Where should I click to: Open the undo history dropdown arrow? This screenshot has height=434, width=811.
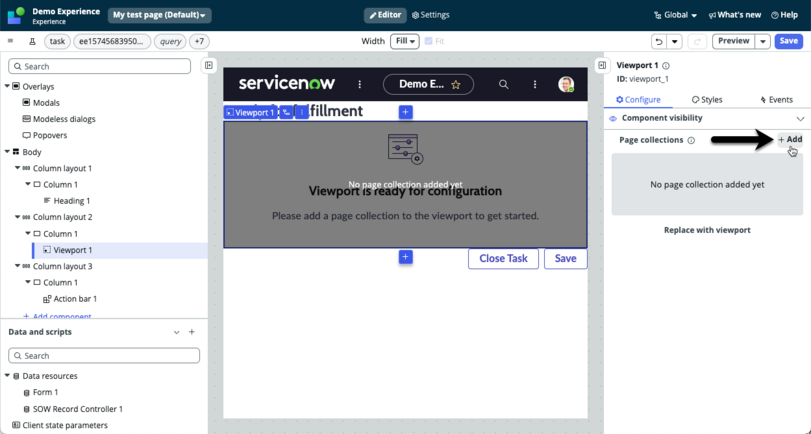(674, 41)
